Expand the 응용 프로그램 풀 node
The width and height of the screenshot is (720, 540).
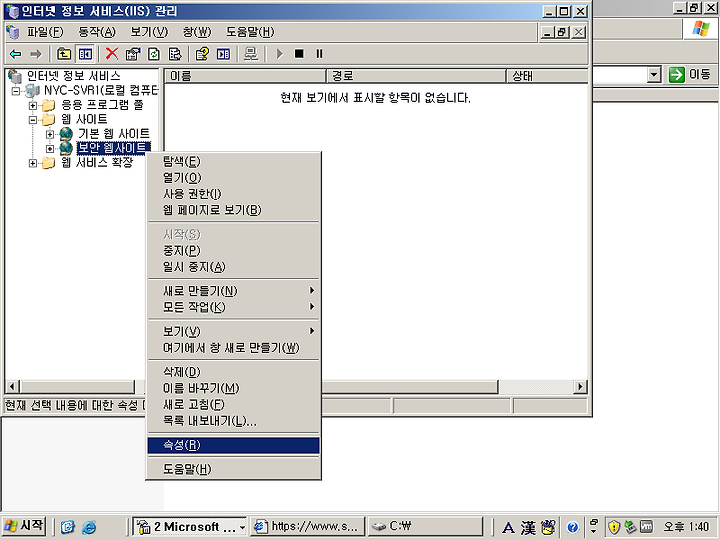click(33, 106)
